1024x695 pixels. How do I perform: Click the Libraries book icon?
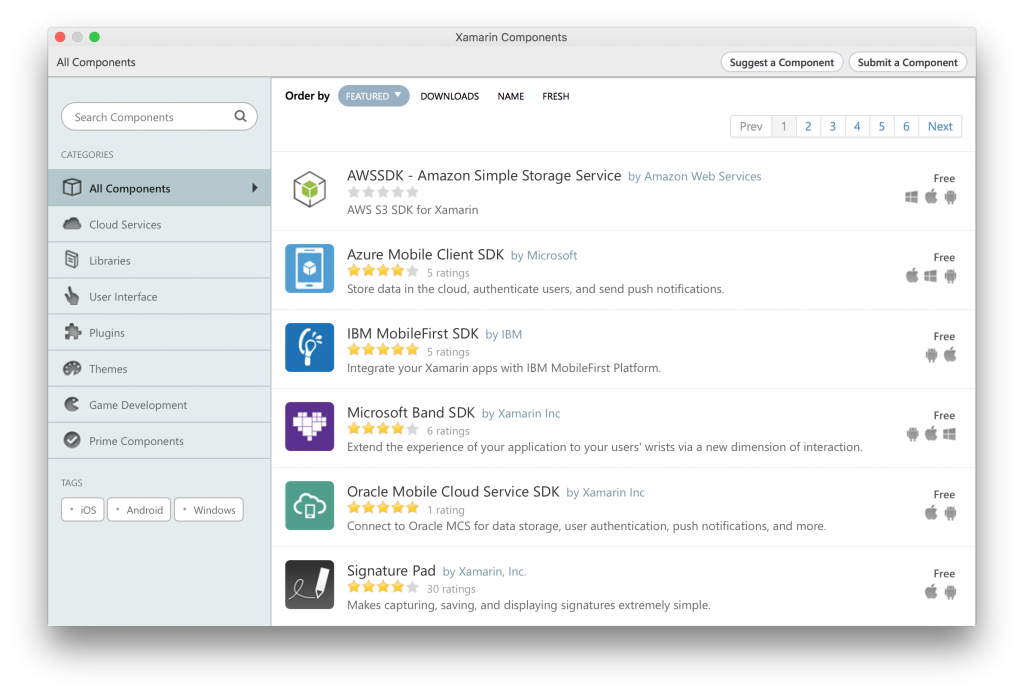[72, 259]
